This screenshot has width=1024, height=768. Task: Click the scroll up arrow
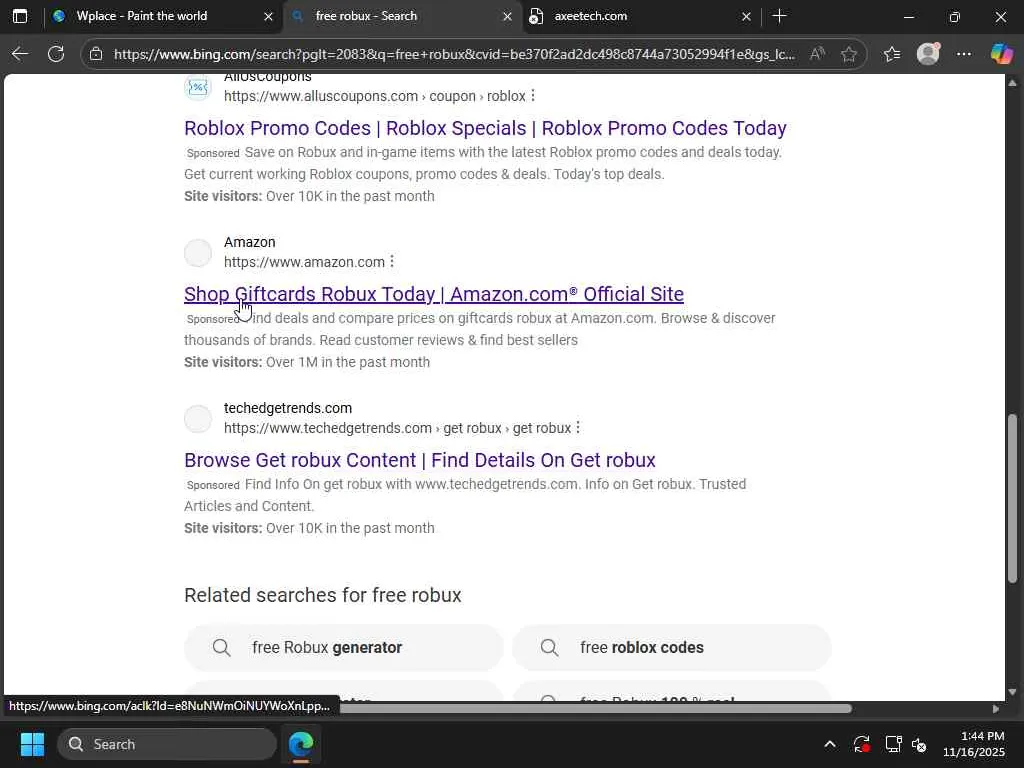[x=1012, y=82]
